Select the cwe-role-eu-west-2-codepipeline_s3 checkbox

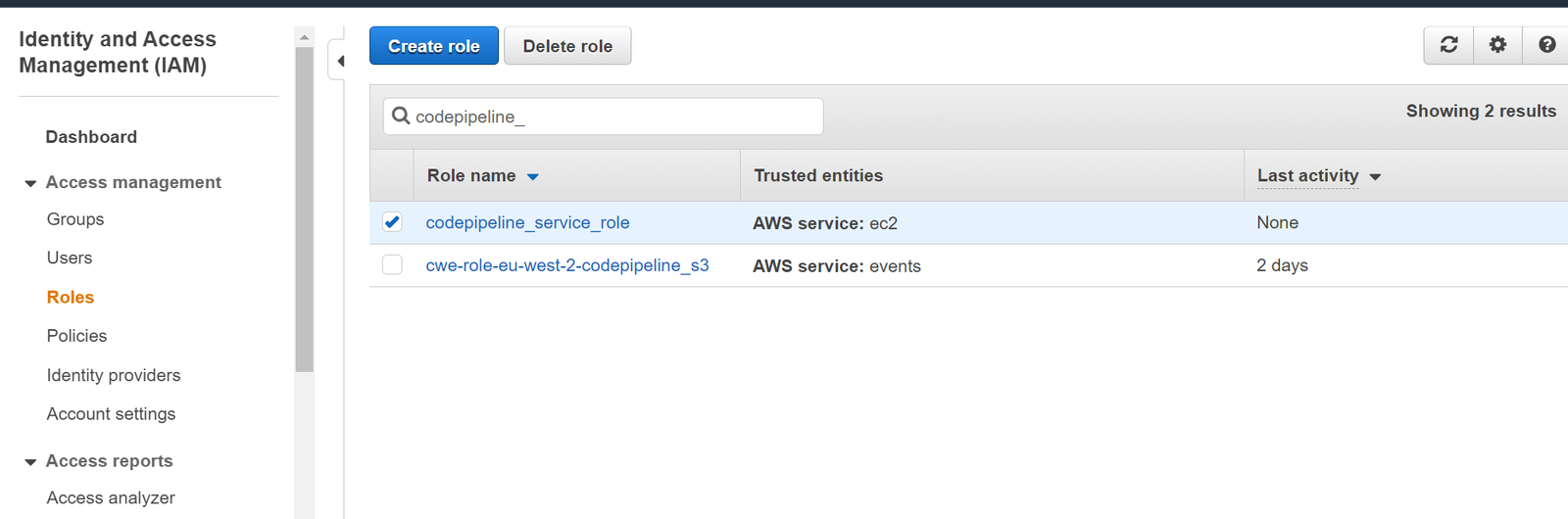[392, 265]
